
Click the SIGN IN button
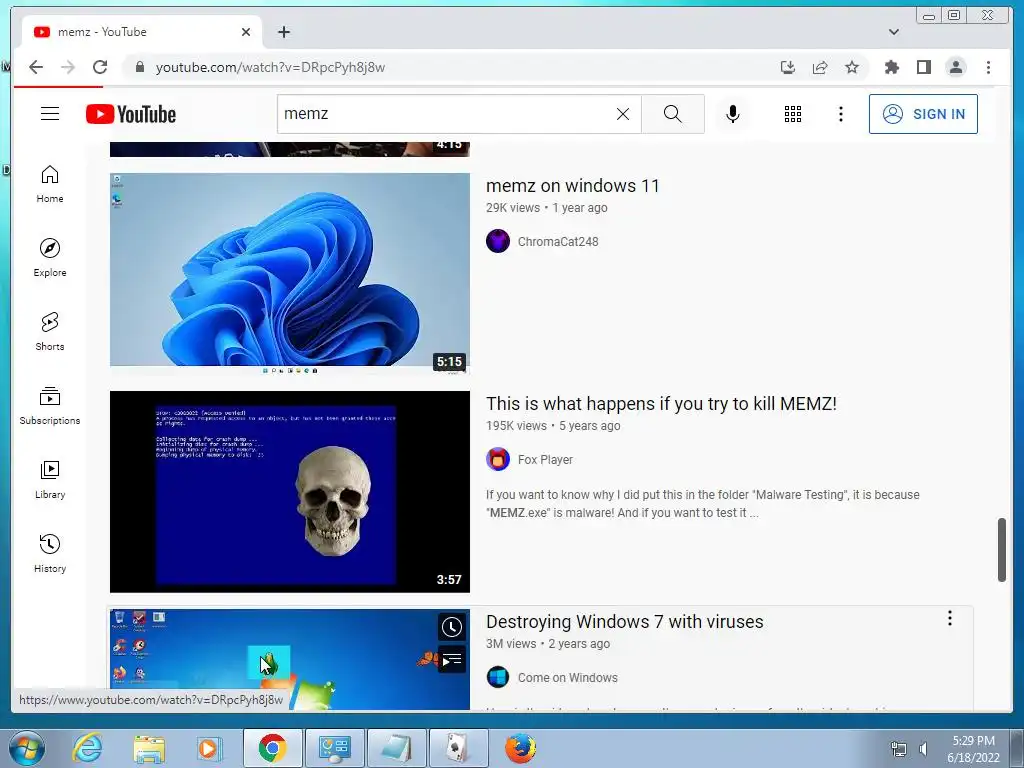(x=923, y=114)
